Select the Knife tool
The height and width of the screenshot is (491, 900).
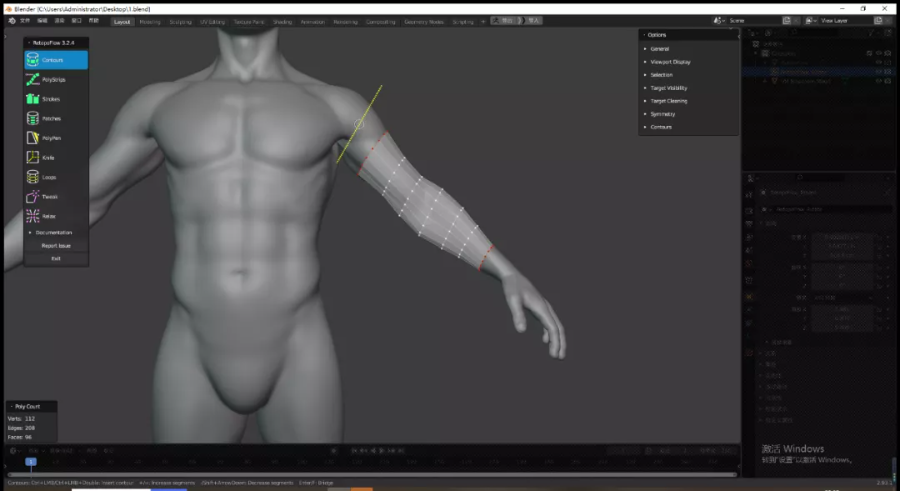coord(55,157)
